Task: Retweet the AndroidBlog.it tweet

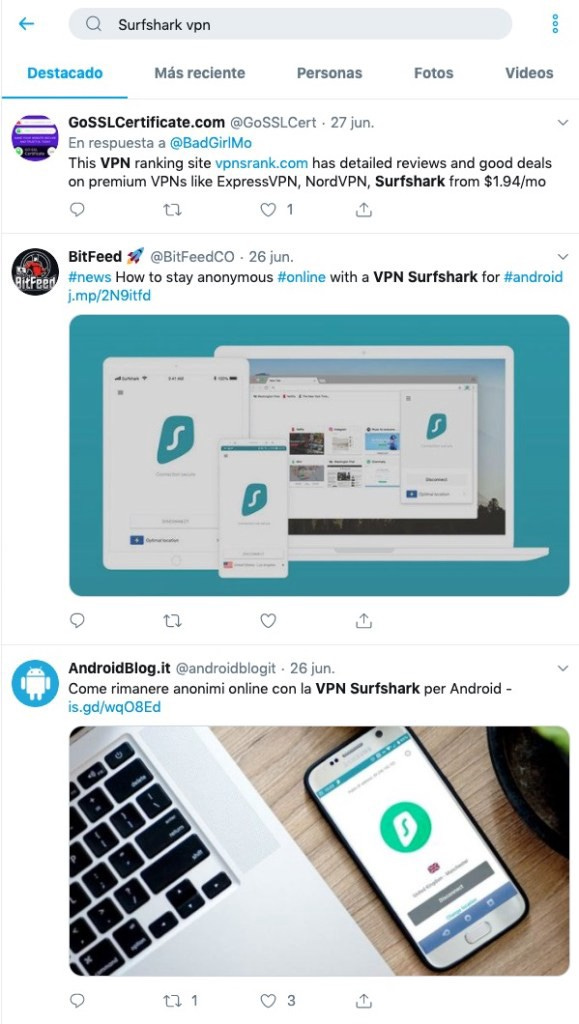Action: click(172, 1000)
